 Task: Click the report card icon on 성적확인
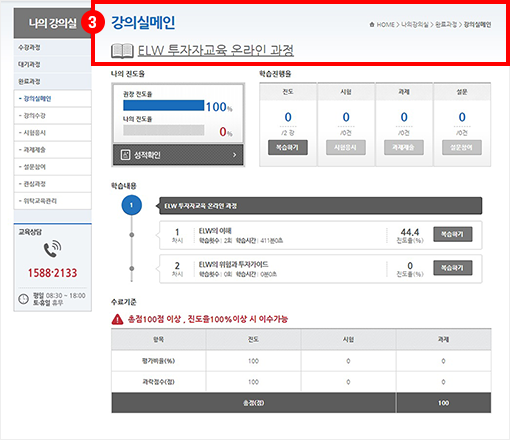(125, 155)
